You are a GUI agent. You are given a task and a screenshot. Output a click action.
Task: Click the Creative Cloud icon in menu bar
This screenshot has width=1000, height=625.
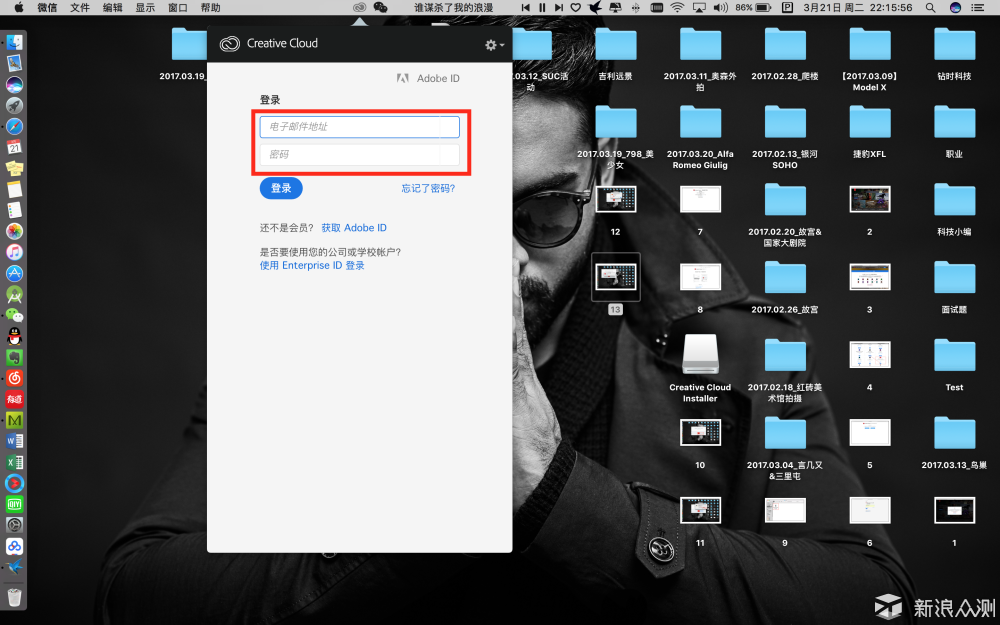click(x=359, y=7)
